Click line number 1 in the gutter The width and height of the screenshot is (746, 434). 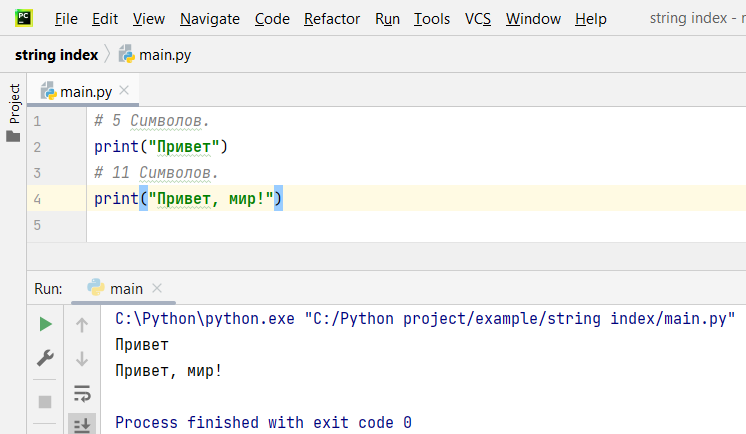coord(37,121)
